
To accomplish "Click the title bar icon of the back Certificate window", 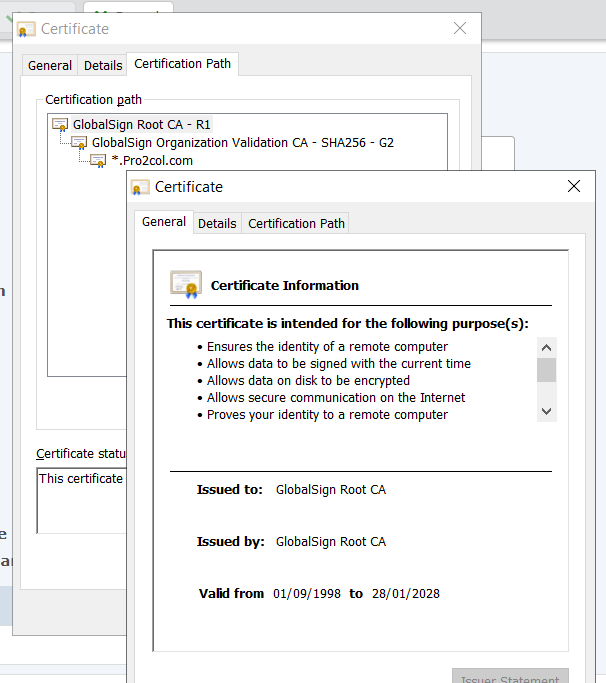I will (26, 30).
